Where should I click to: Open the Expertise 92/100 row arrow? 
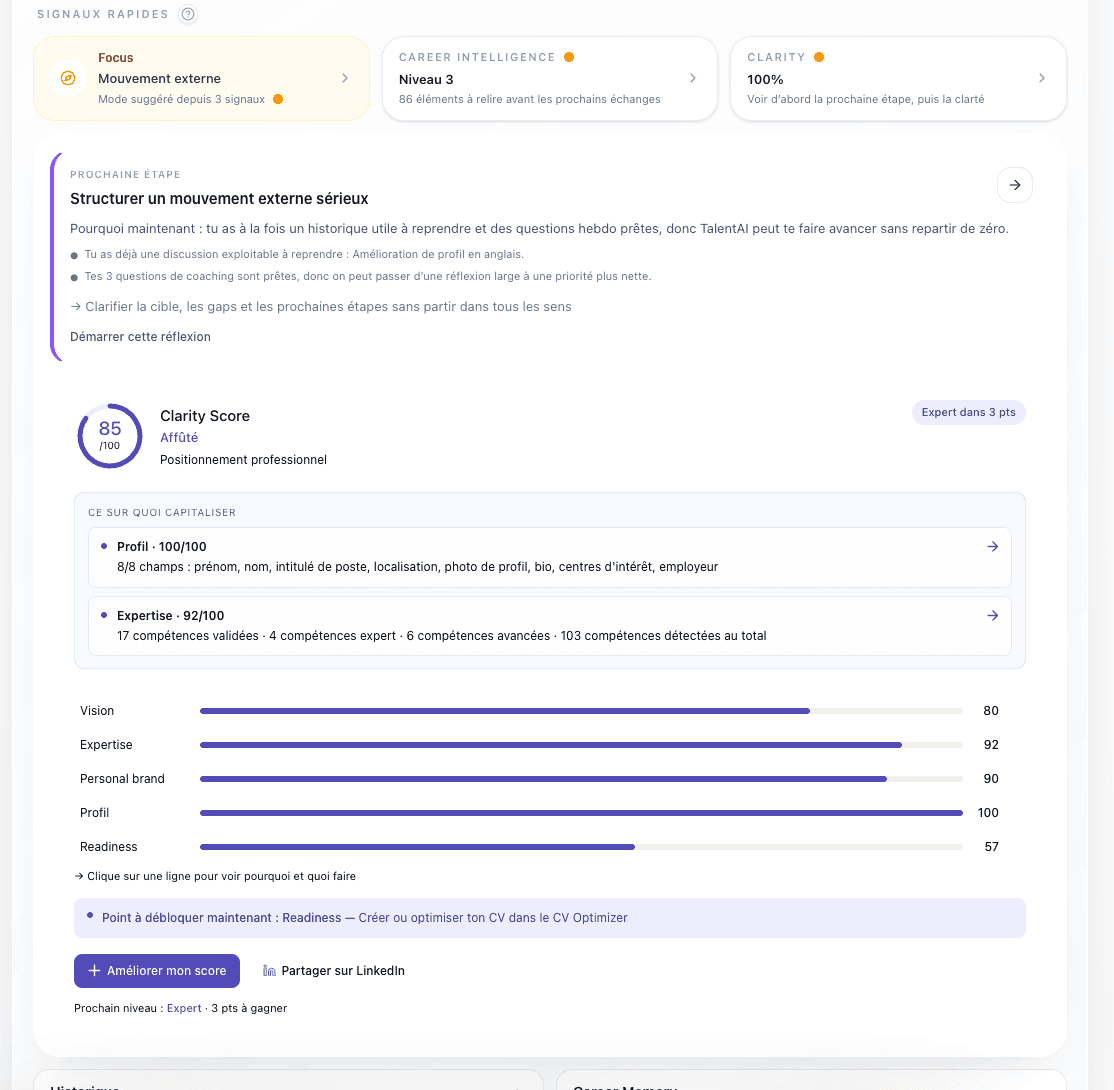click(x=993, y=615)
